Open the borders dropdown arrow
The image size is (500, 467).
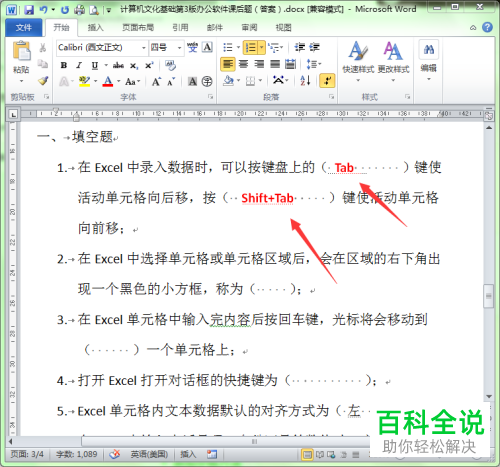click(260, 81)
